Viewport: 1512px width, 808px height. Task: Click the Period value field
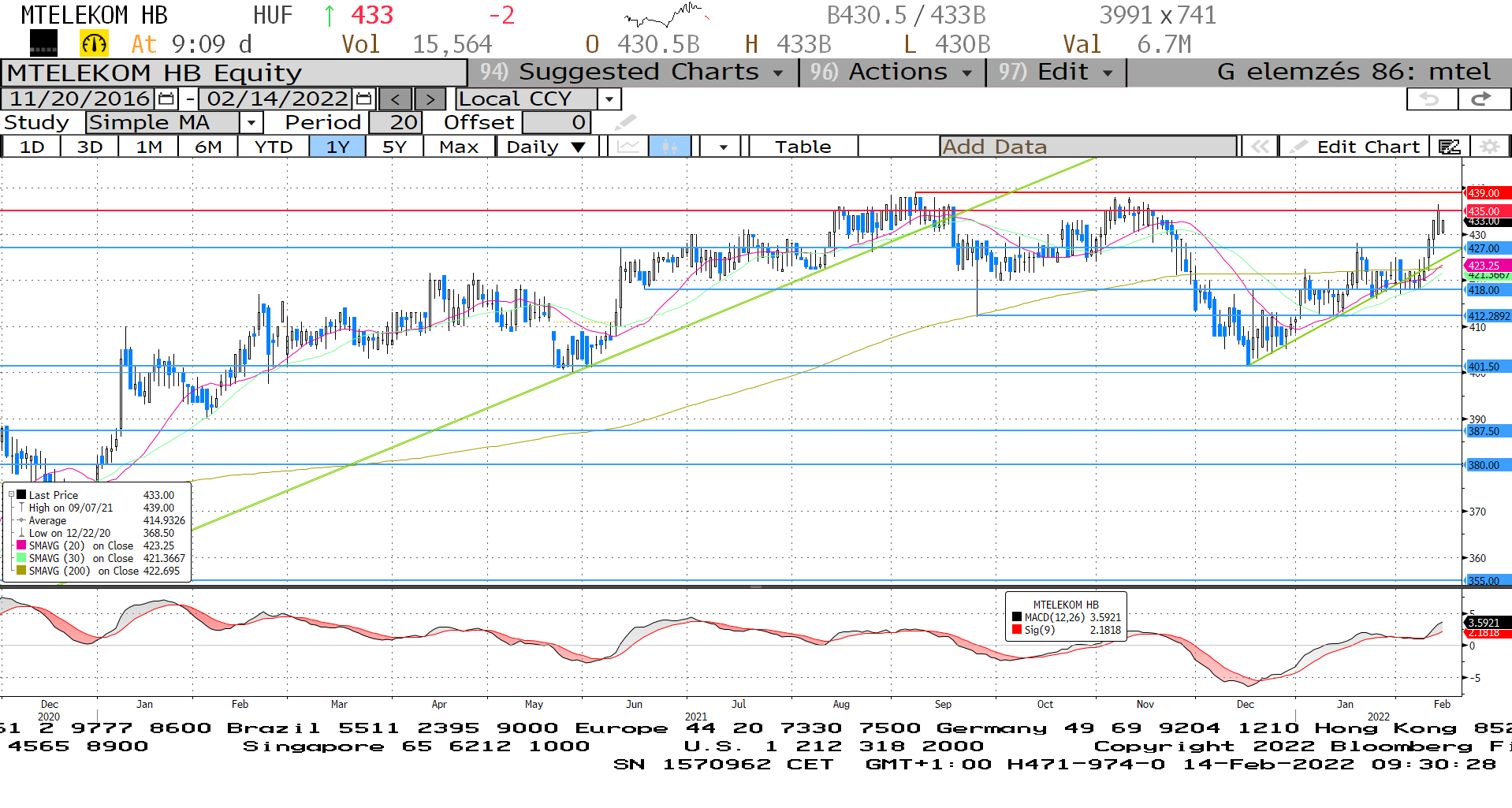point(395,123)
